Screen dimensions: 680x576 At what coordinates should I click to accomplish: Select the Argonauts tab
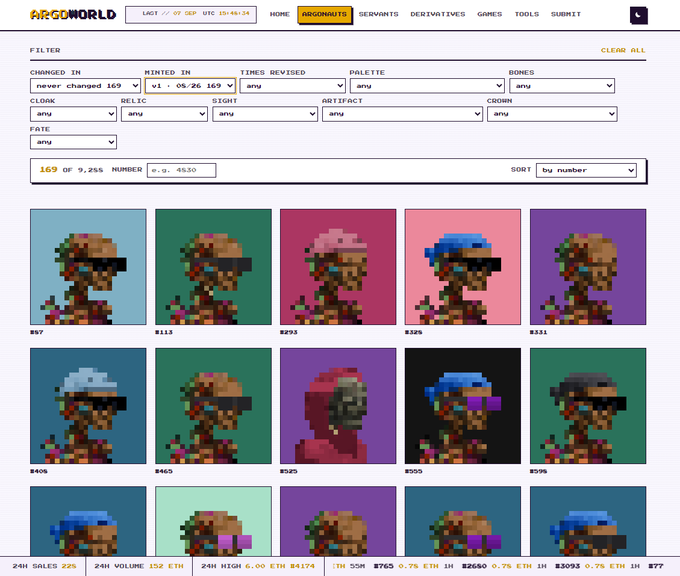(x=324, y=14)
